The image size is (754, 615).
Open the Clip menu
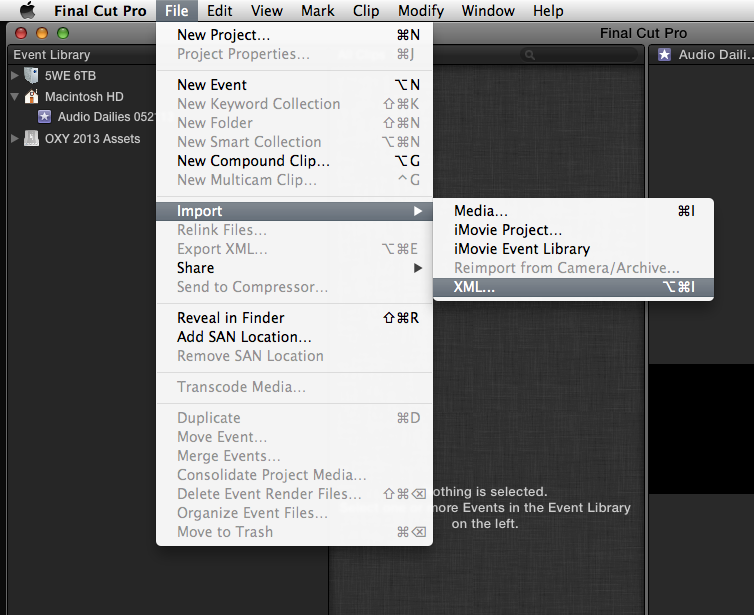pyautogui.click(x=365, y=11)
